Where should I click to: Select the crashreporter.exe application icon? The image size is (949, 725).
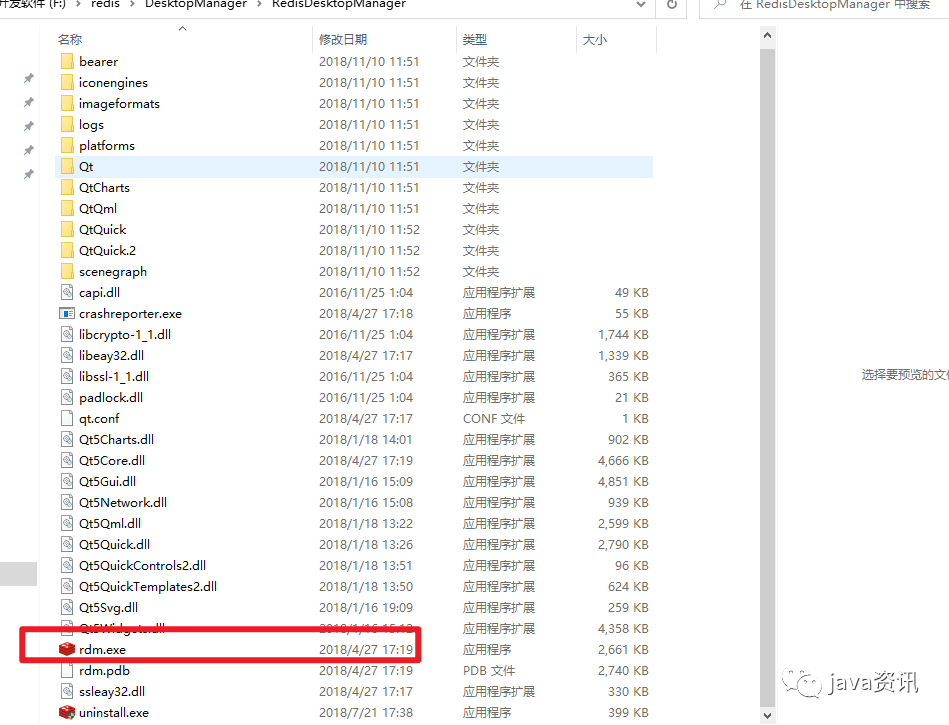click(67, 313)
